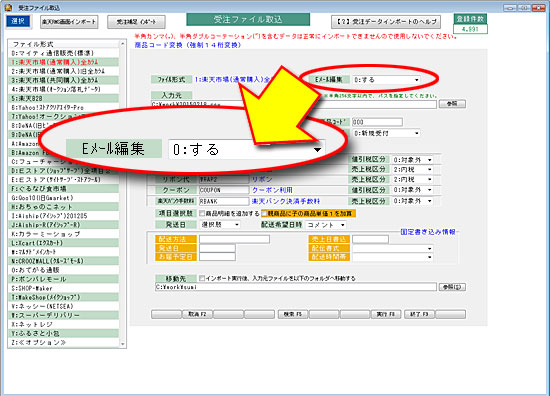The image size is (550, 396).
Task: Click the RBANK code field
Action: (x=224, y=201)
